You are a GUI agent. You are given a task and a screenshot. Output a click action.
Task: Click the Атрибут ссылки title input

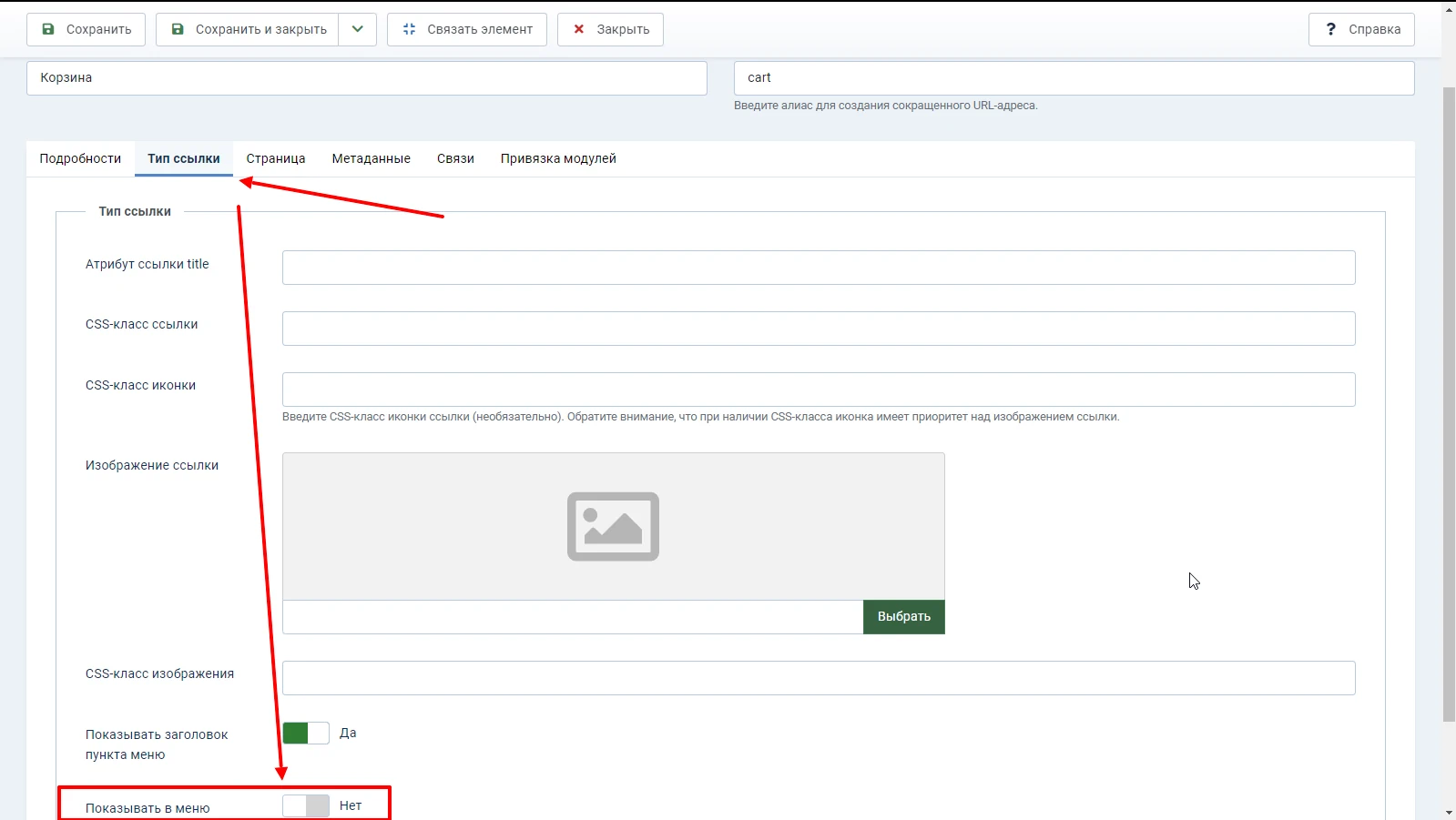point(819,268)
